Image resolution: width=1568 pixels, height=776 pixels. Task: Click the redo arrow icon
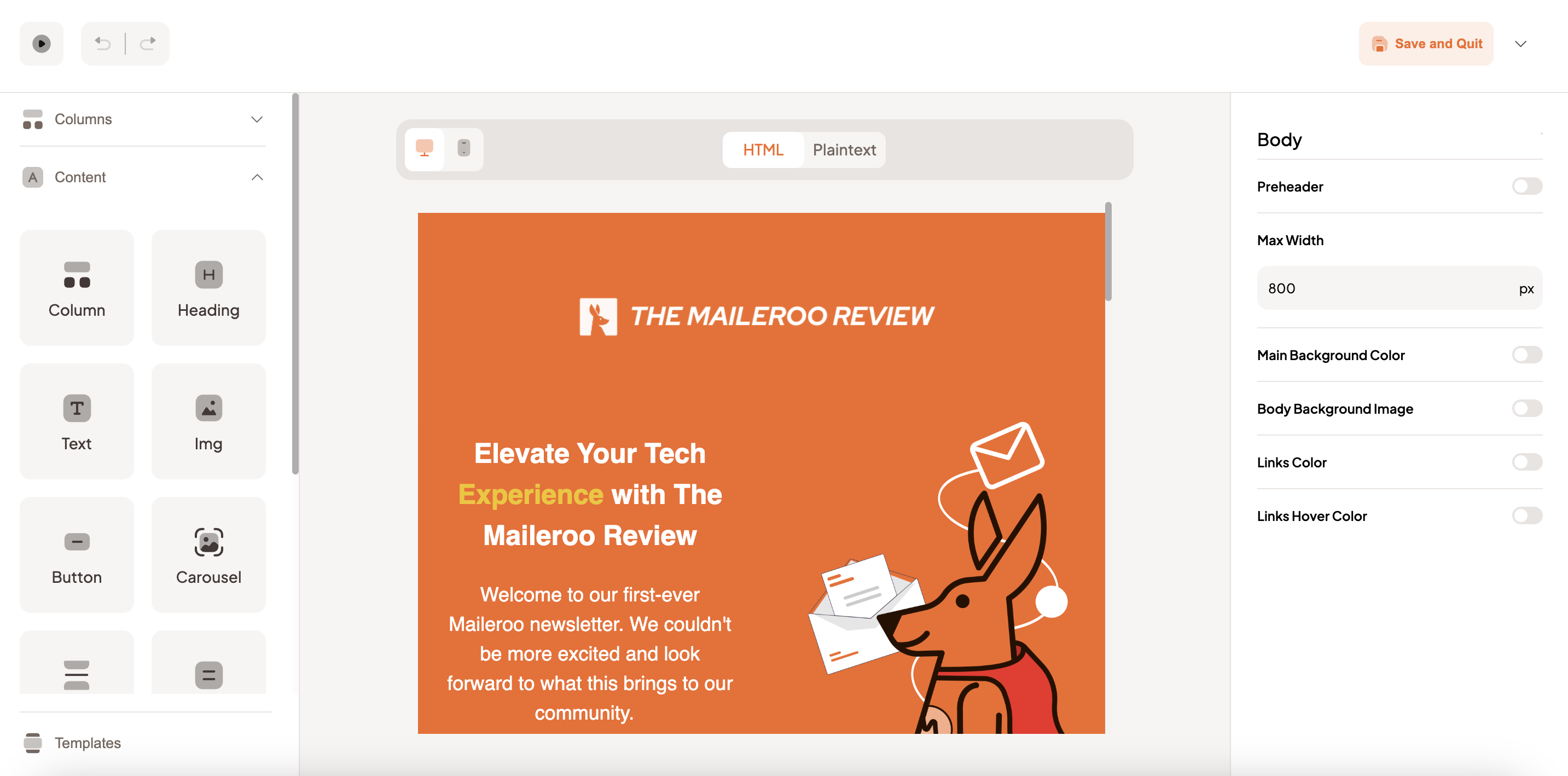pos(148,44)
